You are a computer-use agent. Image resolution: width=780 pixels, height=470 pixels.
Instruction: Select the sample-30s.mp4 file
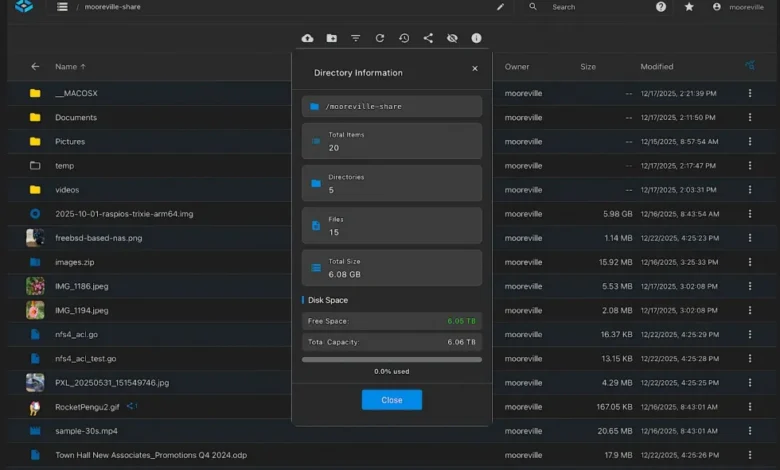coord(86,431)
